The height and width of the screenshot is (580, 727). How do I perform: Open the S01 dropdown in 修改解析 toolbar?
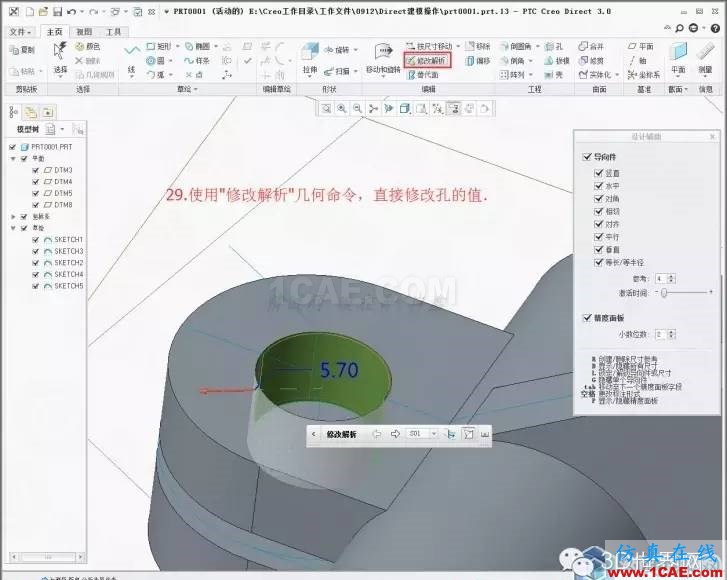434,434
